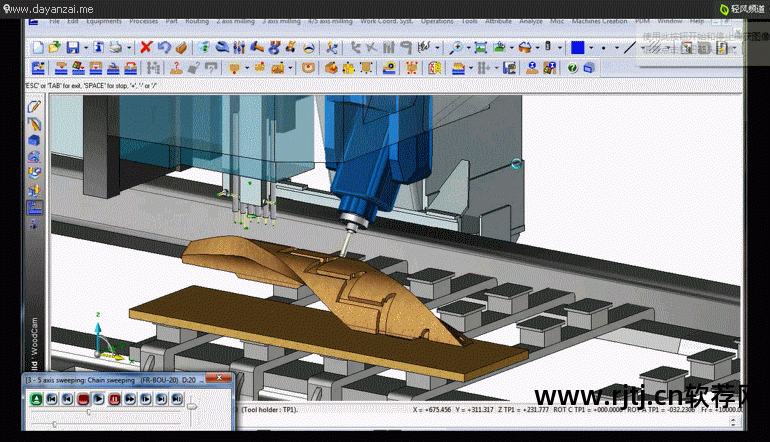The height and width of the screenshot is (442, 770).
Task: Click the cylinder tool icon
Action: click(548, 47)
